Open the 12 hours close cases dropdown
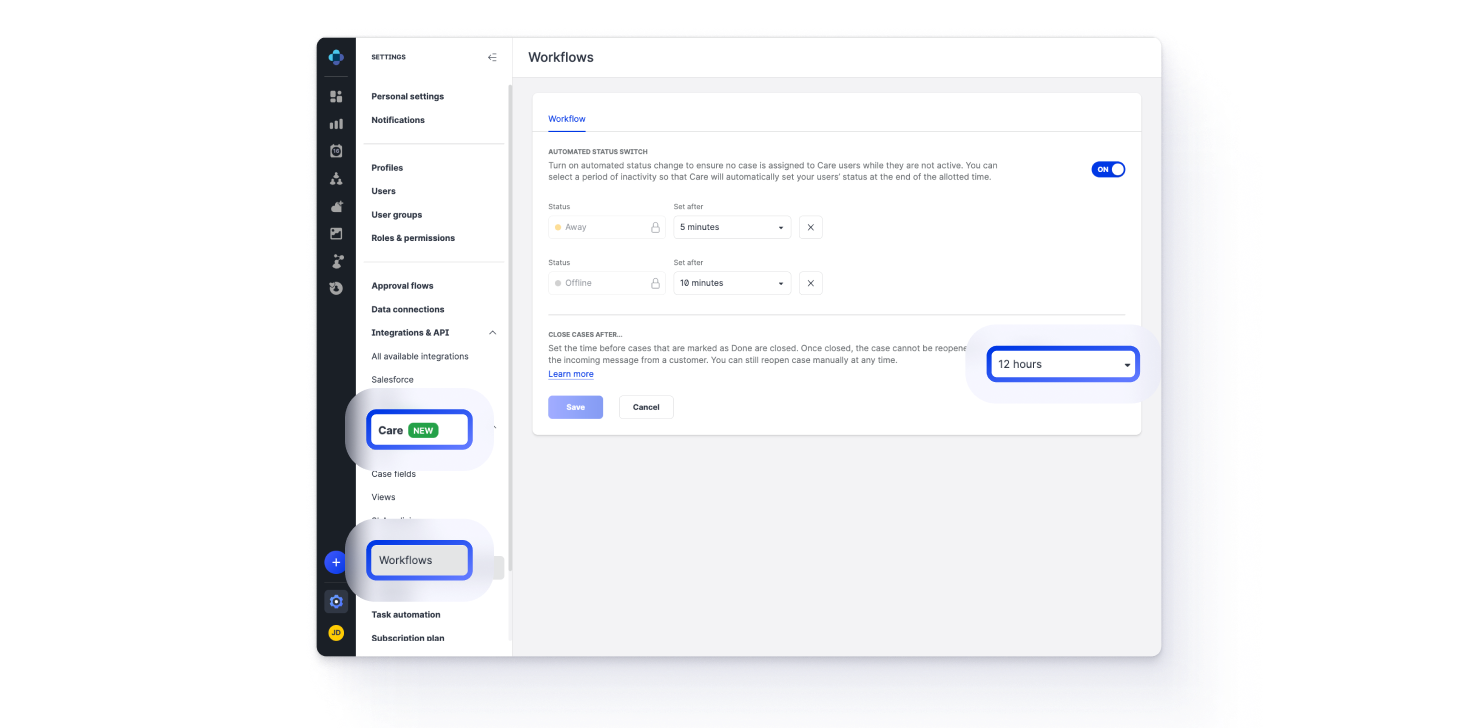Viewport: 1478px width, 728px height. point(1063,364)
